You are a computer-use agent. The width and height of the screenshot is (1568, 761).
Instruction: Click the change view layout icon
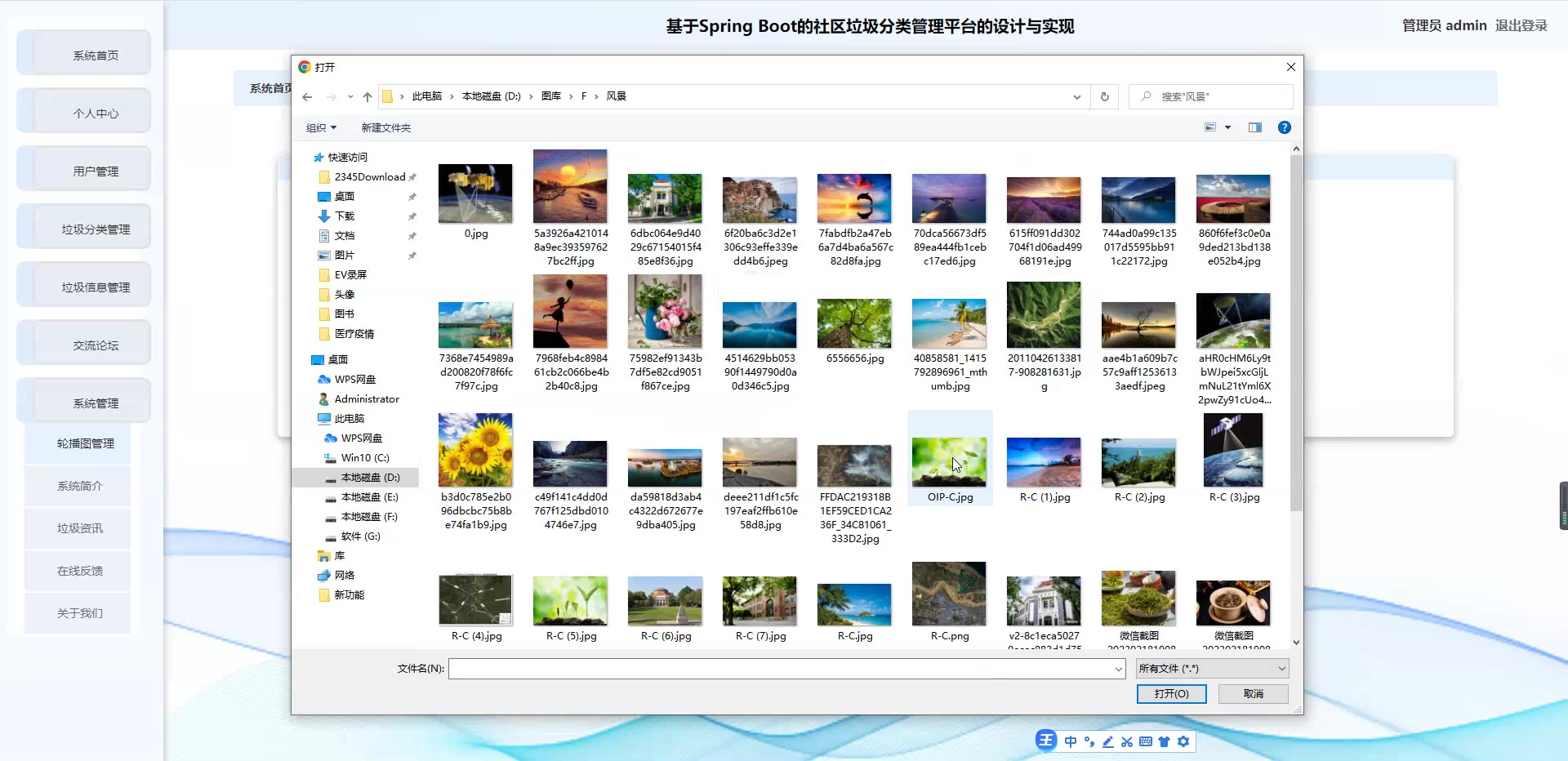coord(1210,127)
